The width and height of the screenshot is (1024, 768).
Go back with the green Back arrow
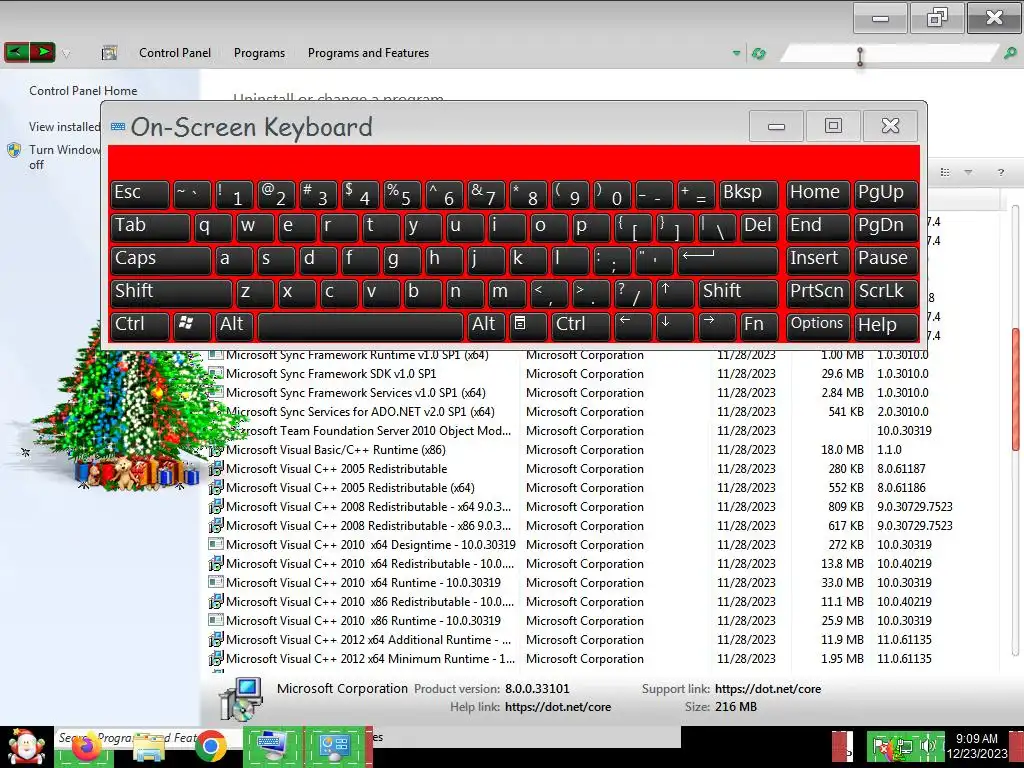16,52
